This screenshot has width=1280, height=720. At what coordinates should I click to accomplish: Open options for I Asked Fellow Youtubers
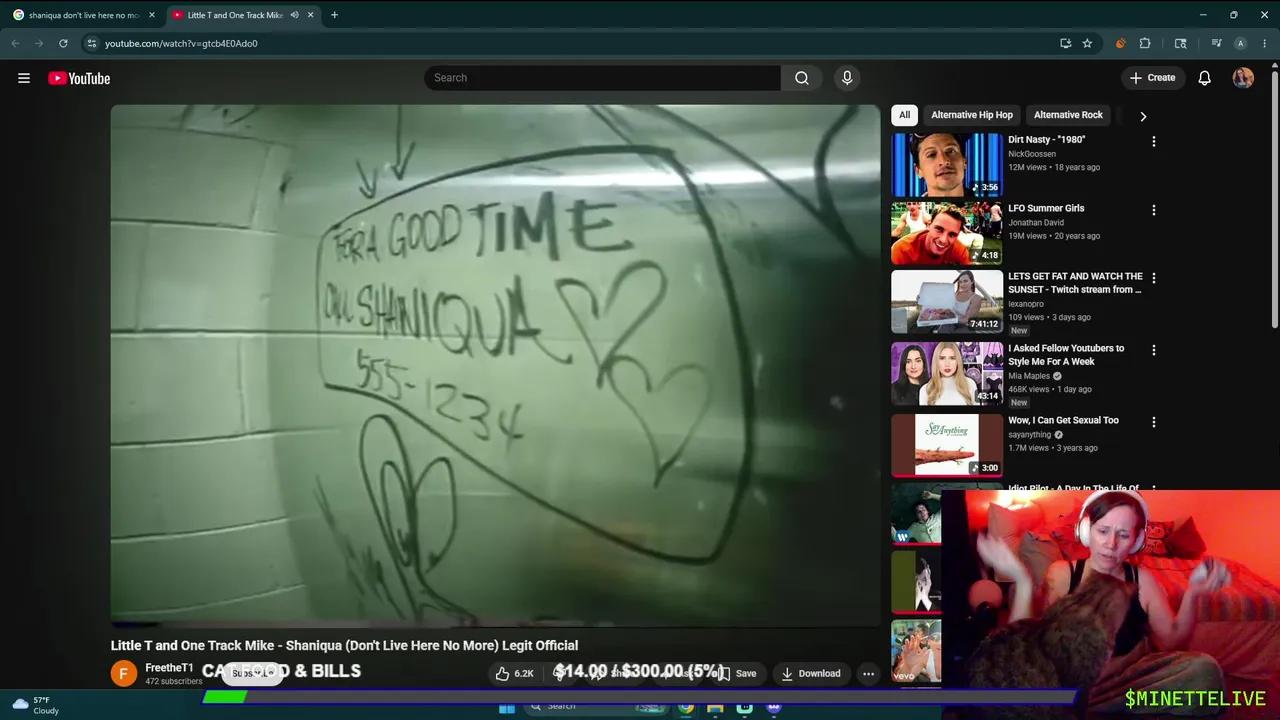[x=1153, y=350]
